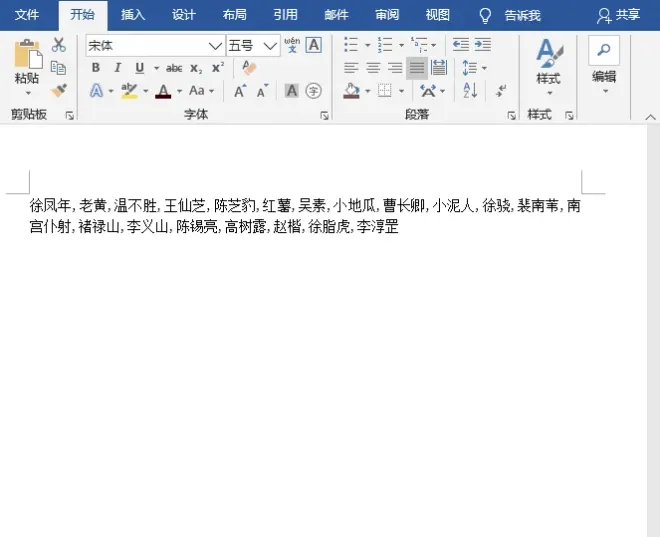The height and width of the screenshot is (537, 660).
Task: Shrink font size button
Action: [x=263, y=90]
